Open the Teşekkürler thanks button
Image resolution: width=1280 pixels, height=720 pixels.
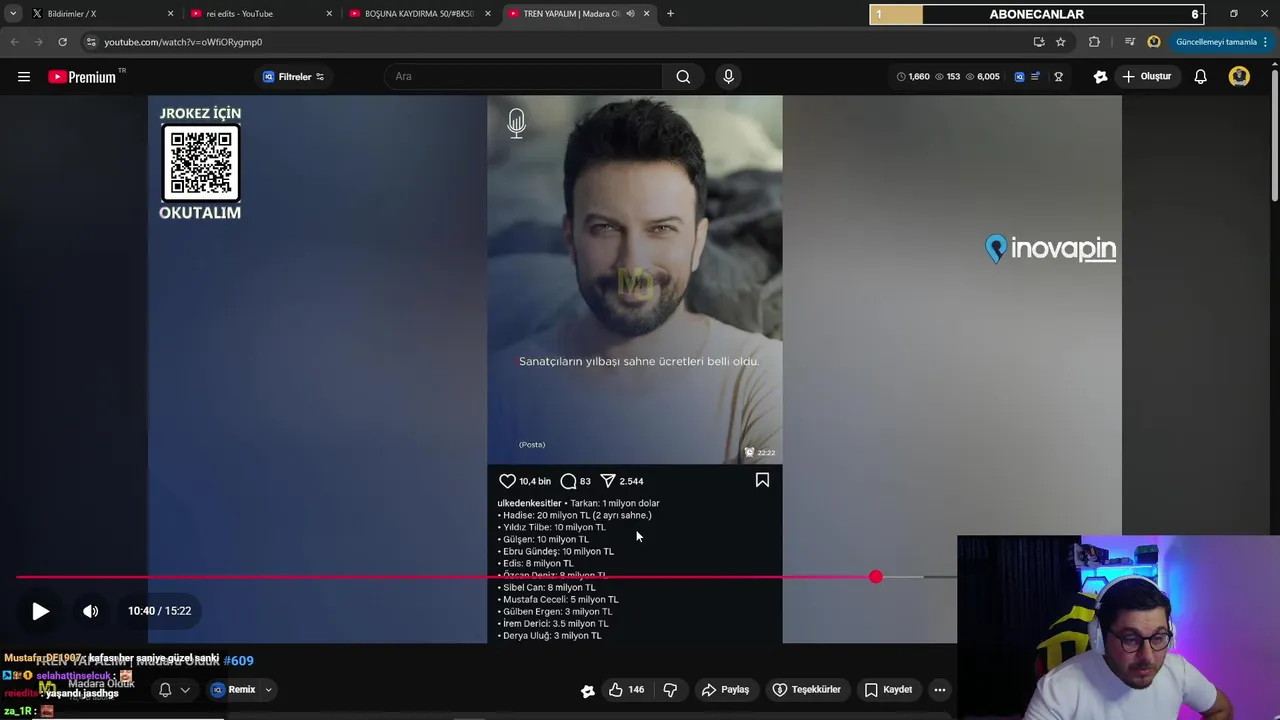807,689
